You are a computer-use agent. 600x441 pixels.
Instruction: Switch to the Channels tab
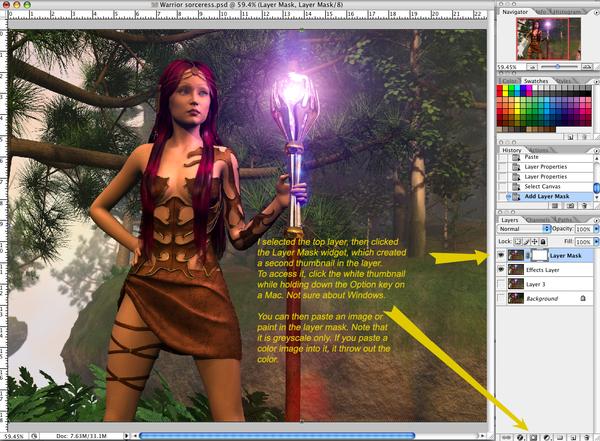click(x=539, y=220)
